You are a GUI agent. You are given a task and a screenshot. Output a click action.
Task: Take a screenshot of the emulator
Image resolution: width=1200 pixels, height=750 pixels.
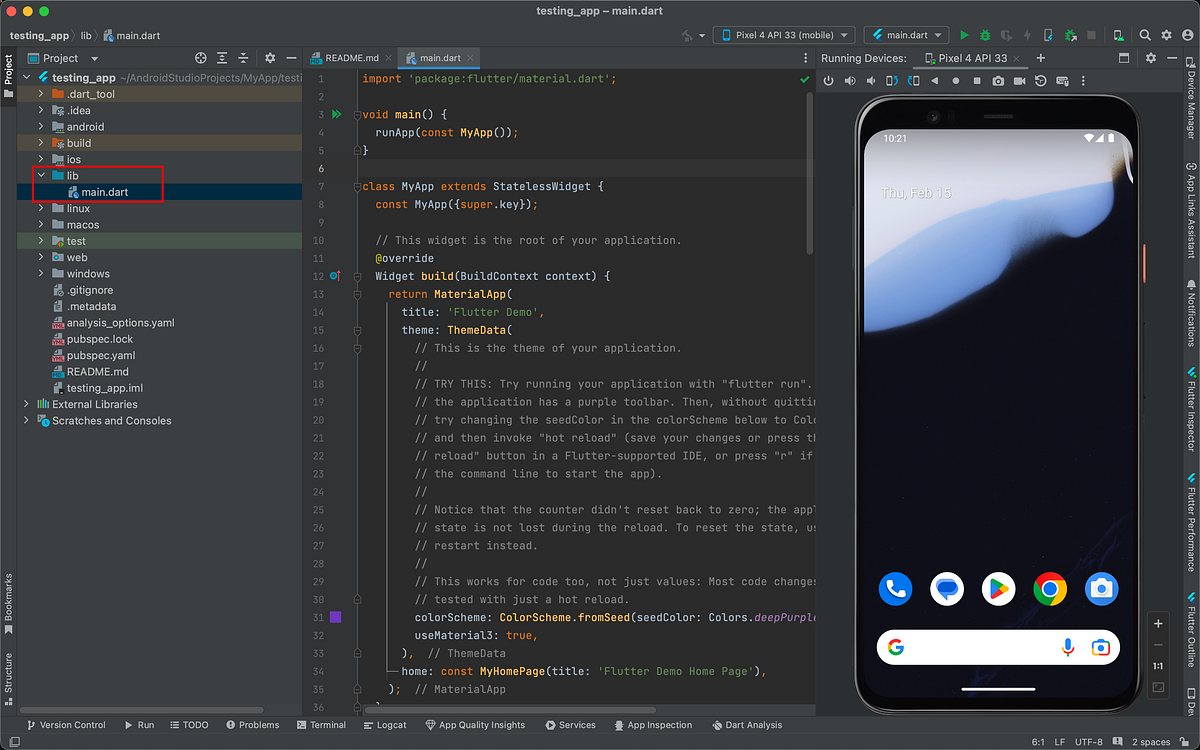point(998,81)
